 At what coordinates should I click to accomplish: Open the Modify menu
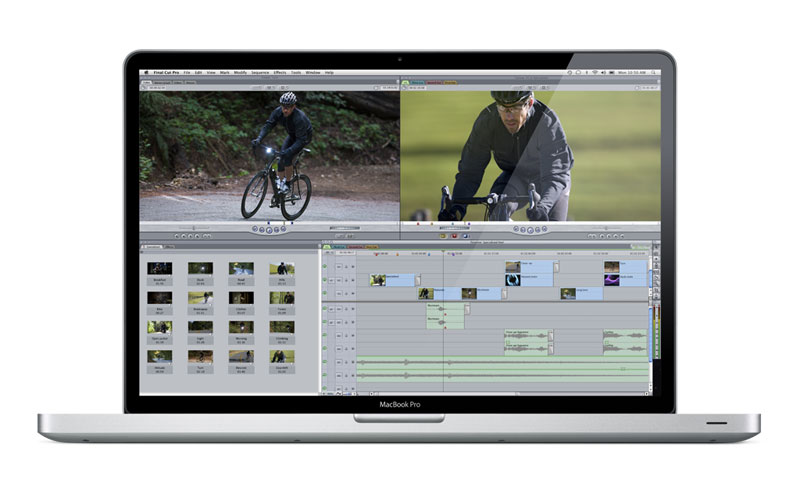(238, 73)
